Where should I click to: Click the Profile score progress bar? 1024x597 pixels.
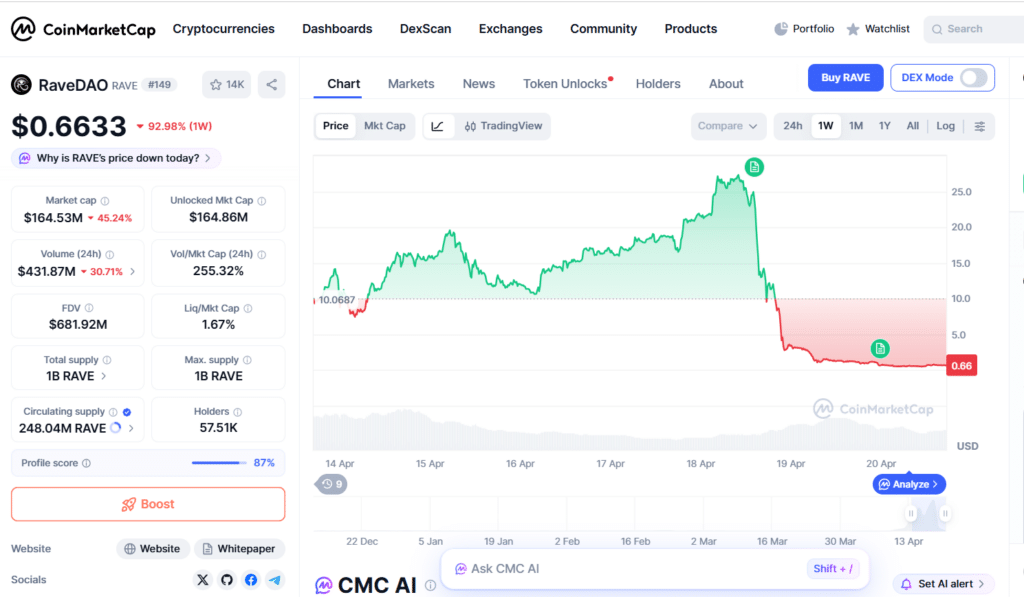[x=219, y=463]
